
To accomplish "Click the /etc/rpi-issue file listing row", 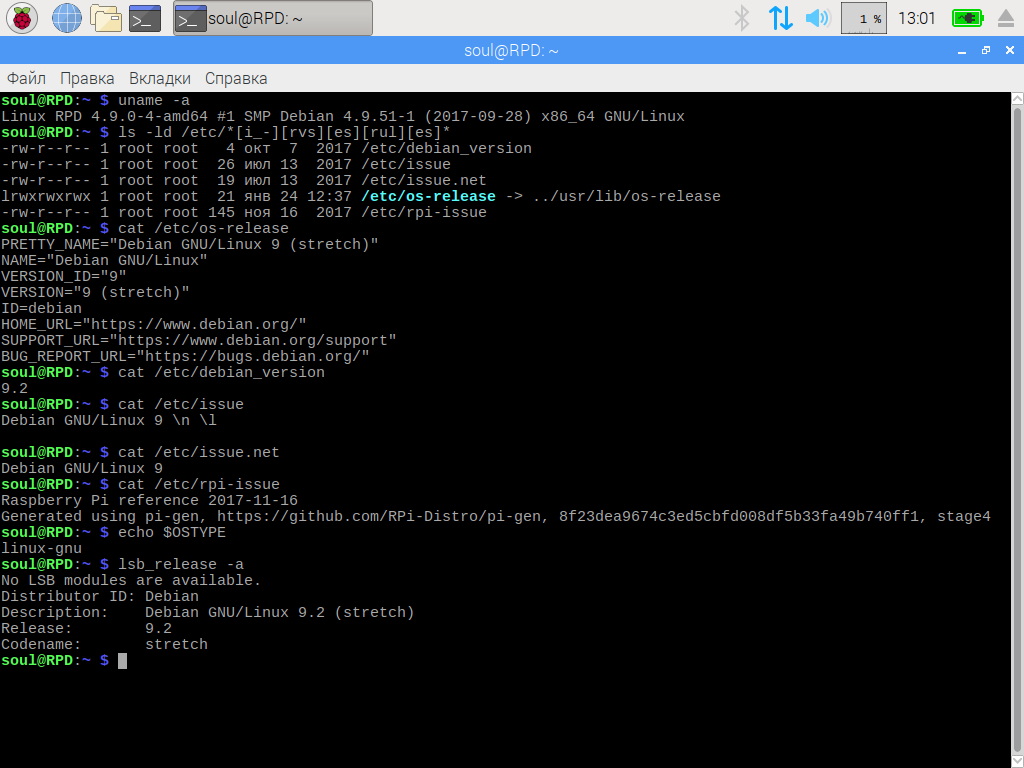I will tap(244, 212).
